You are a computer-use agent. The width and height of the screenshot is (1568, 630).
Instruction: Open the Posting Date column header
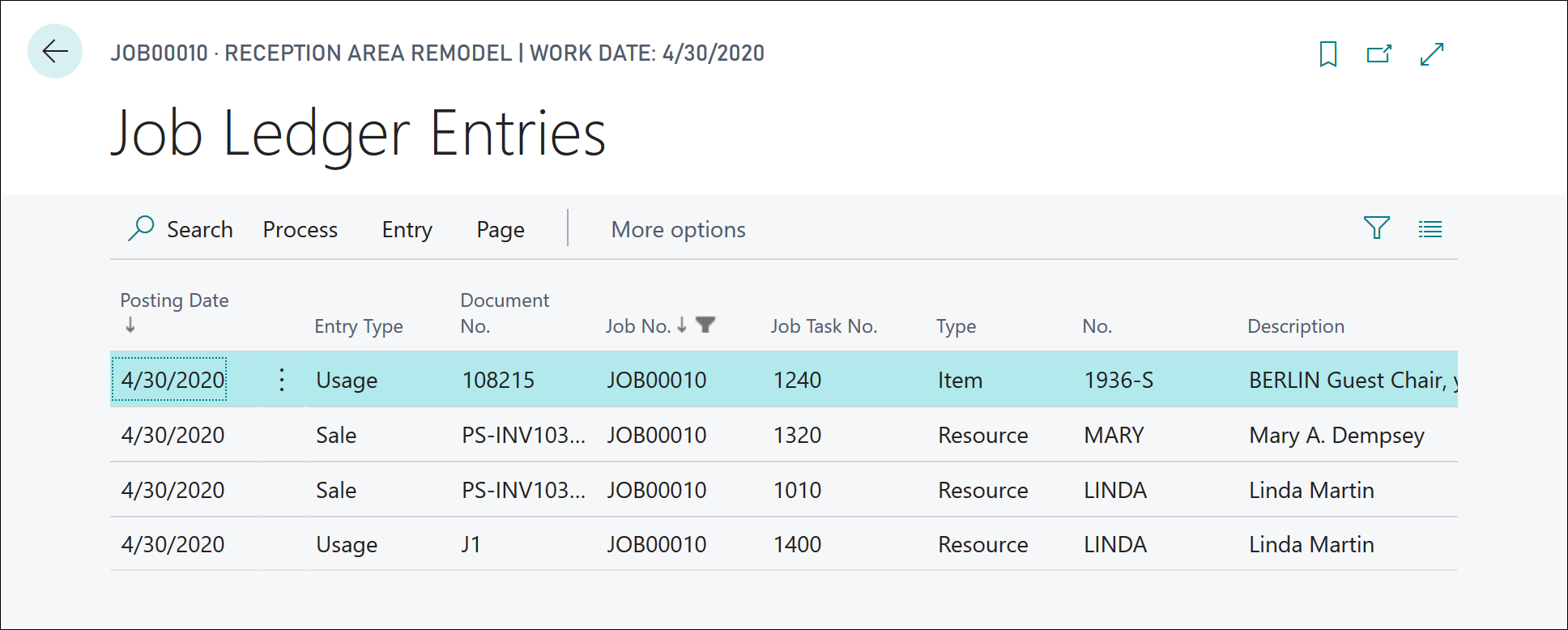(x=174, y=300)
